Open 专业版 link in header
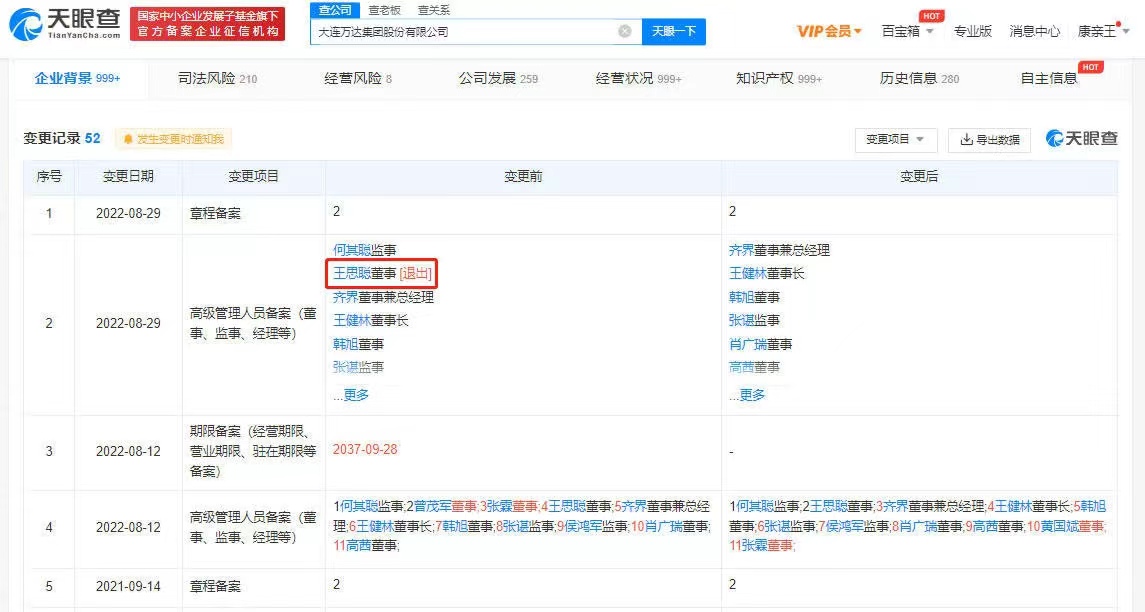 click(x=973, y=31)
